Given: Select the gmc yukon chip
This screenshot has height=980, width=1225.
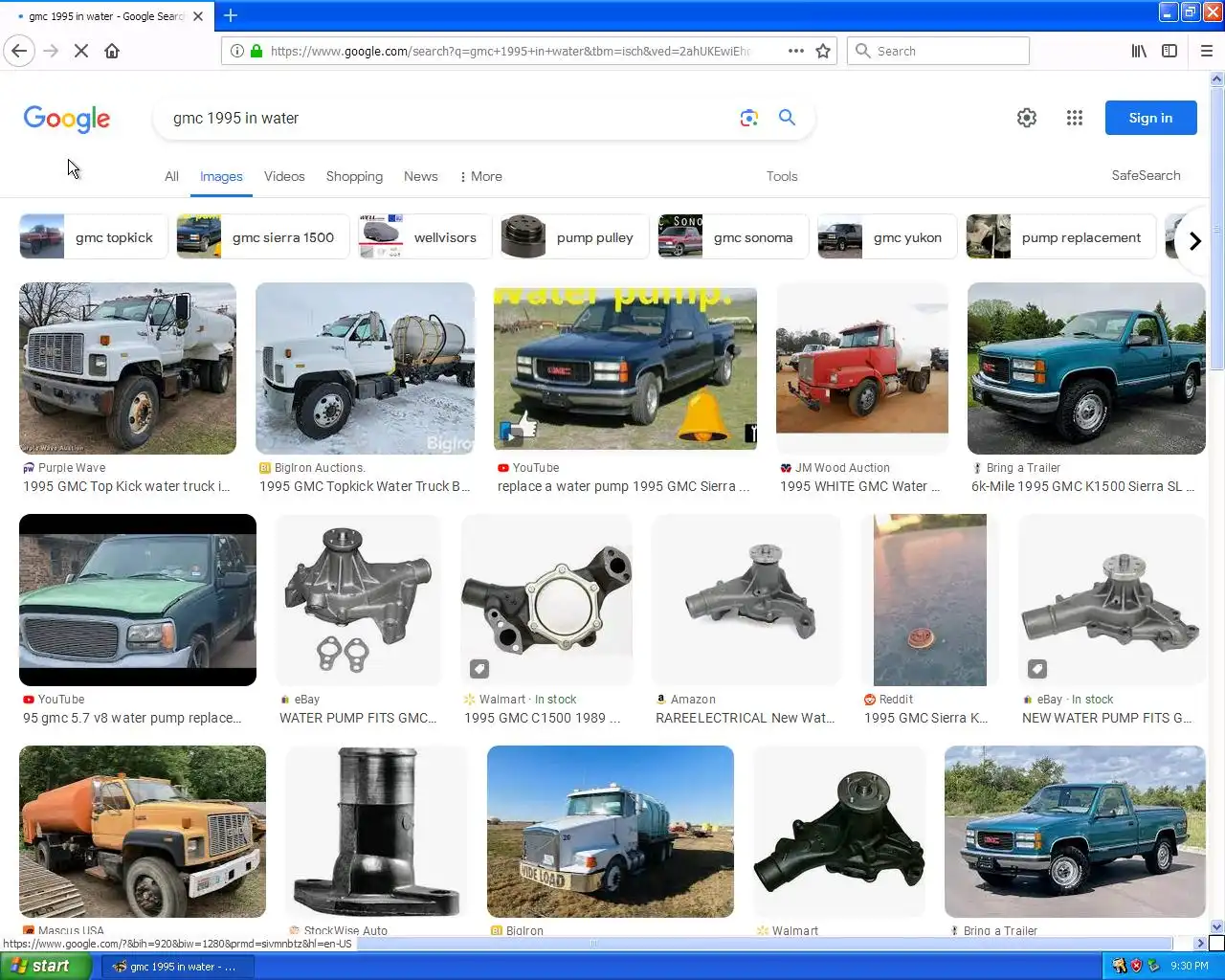Looking at the screenshot, I should [x=887, y=237].
